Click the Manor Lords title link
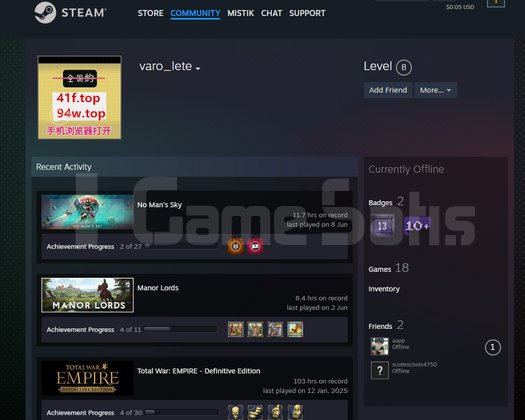The width and height of the screenshot is (525, 420). click(158, 288)
